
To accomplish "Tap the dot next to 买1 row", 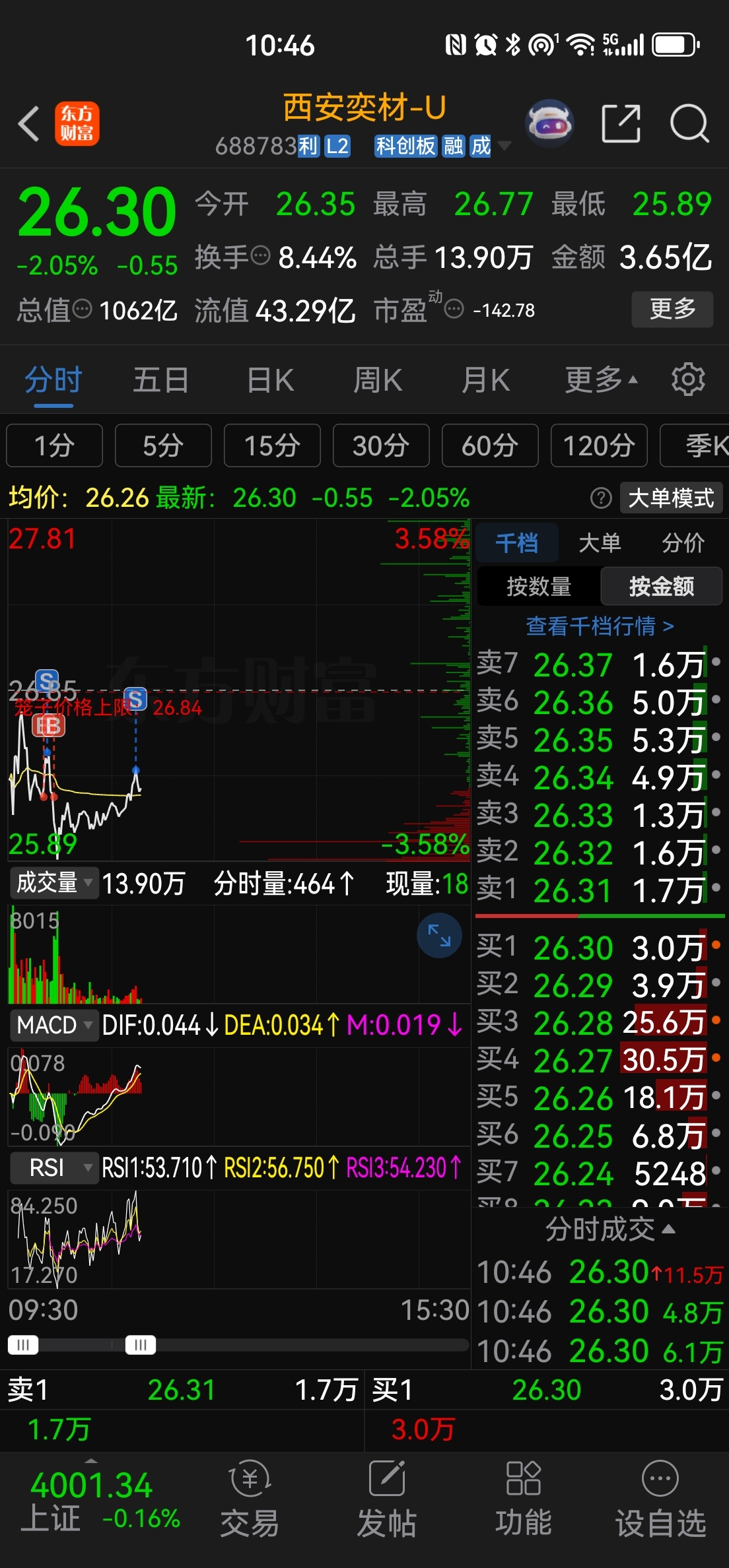I will coord(716,946).
